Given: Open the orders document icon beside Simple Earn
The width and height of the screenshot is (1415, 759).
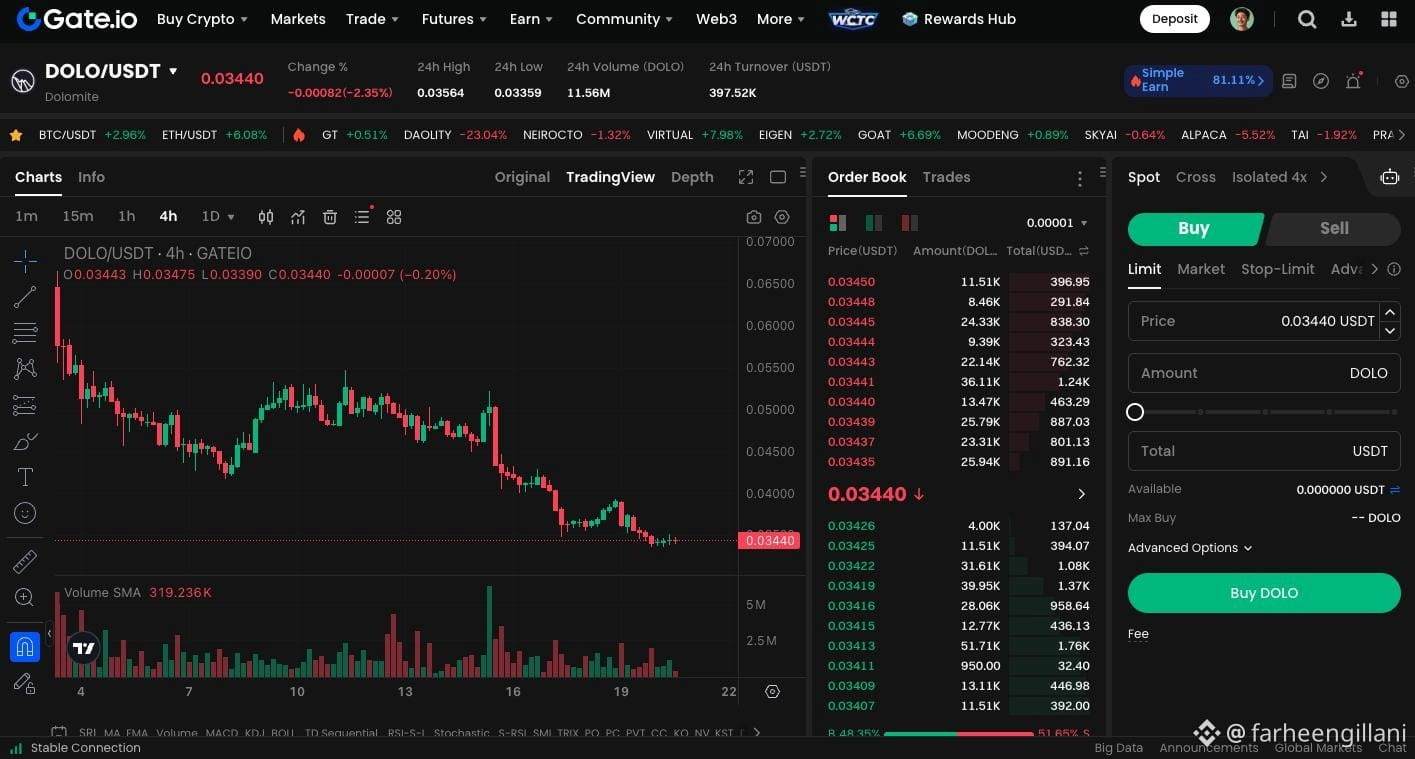Looking at the screenshot, I should point(1289,81).
